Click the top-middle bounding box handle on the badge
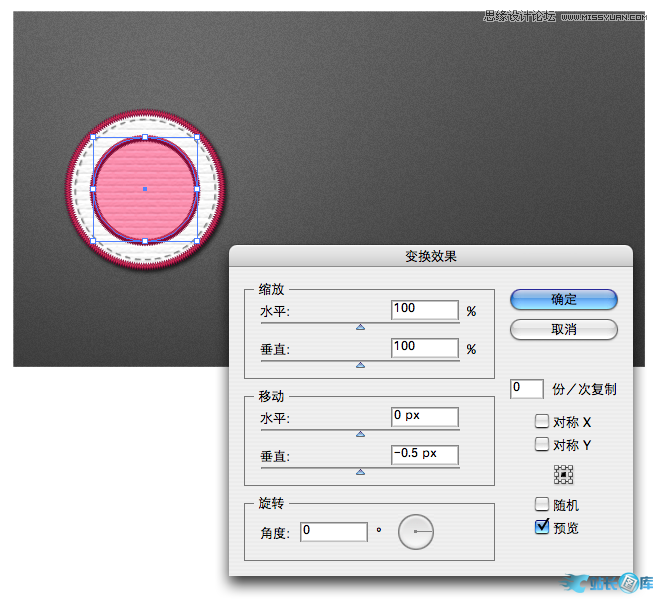 [145, 137]
